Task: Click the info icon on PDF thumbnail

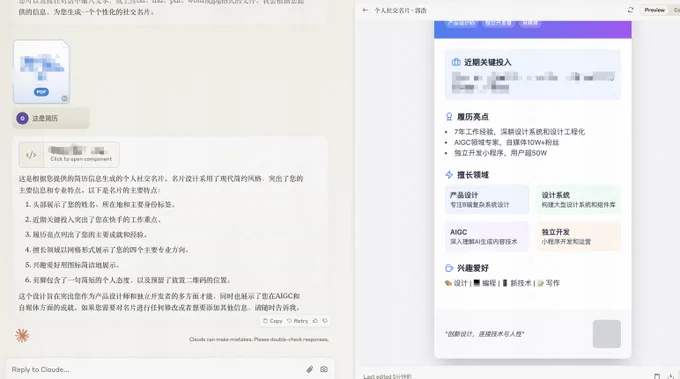Action: tap(65, 98)
